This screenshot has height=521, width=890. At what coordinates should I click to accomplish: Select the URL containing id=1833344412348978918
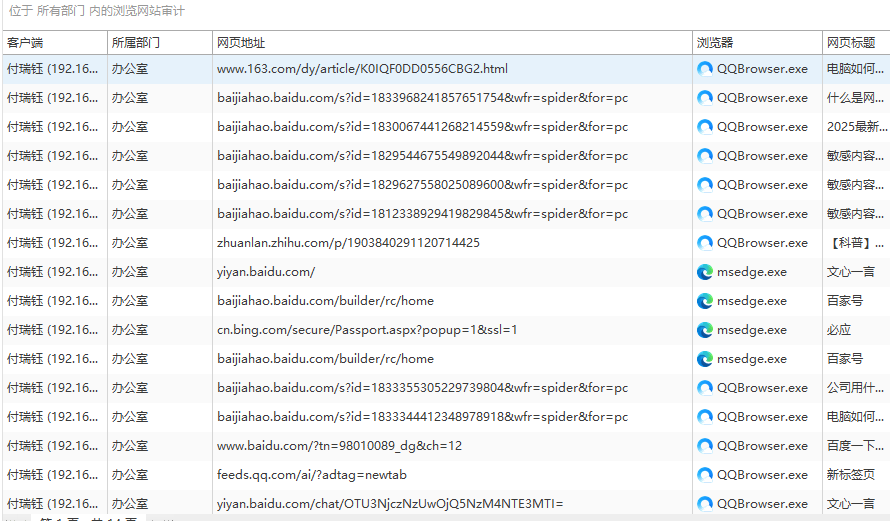click(422, 417)
